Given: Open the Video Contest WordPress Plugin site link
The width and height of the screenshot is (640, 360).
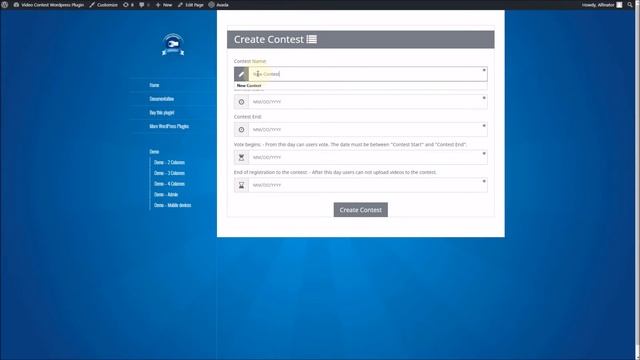Looking at the screenshot, I should click(x=49, y=5).
